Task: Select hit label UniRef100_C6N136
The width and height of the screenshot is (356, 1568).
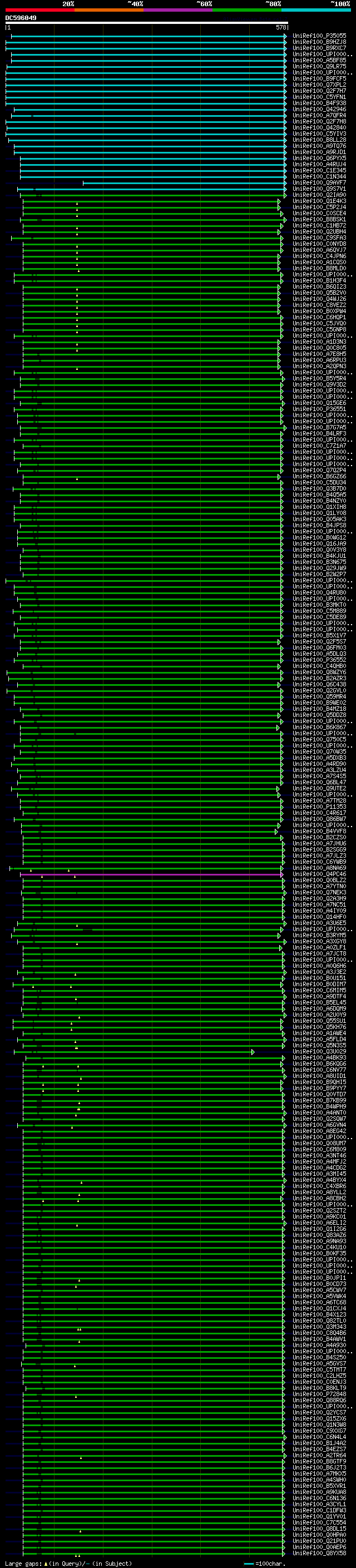Action: coord(319,1498)
